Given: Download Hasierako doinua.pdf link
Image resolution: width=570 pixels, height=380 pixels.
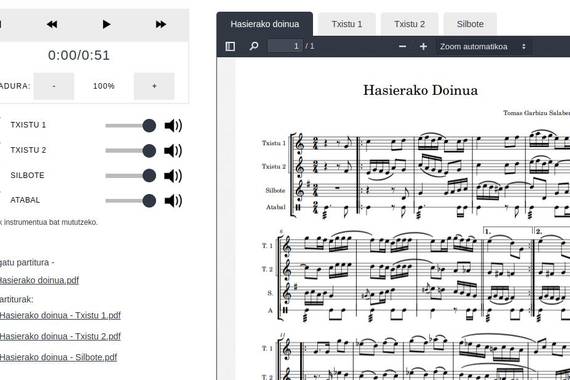Looking at the screenshot, I should point(39,280).
